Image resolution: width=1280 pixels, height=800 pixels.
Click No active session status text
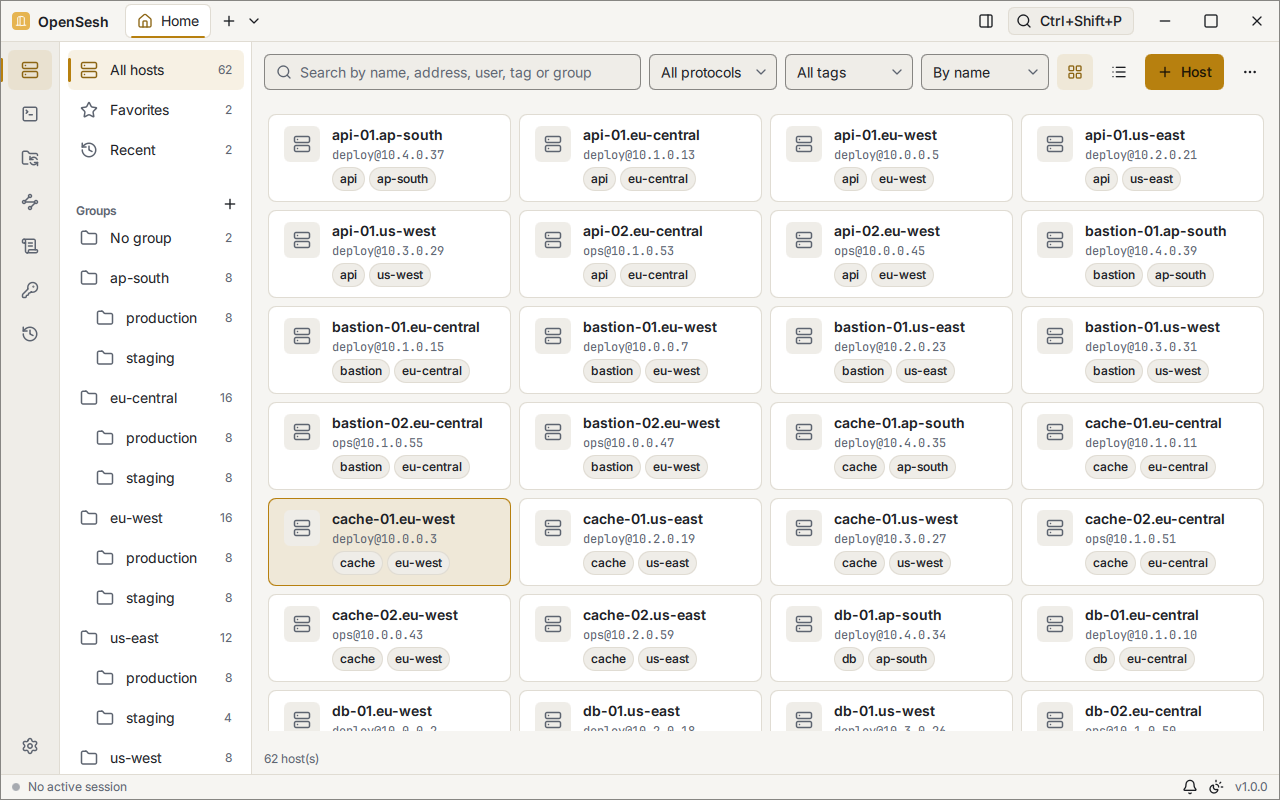point(78,787)
